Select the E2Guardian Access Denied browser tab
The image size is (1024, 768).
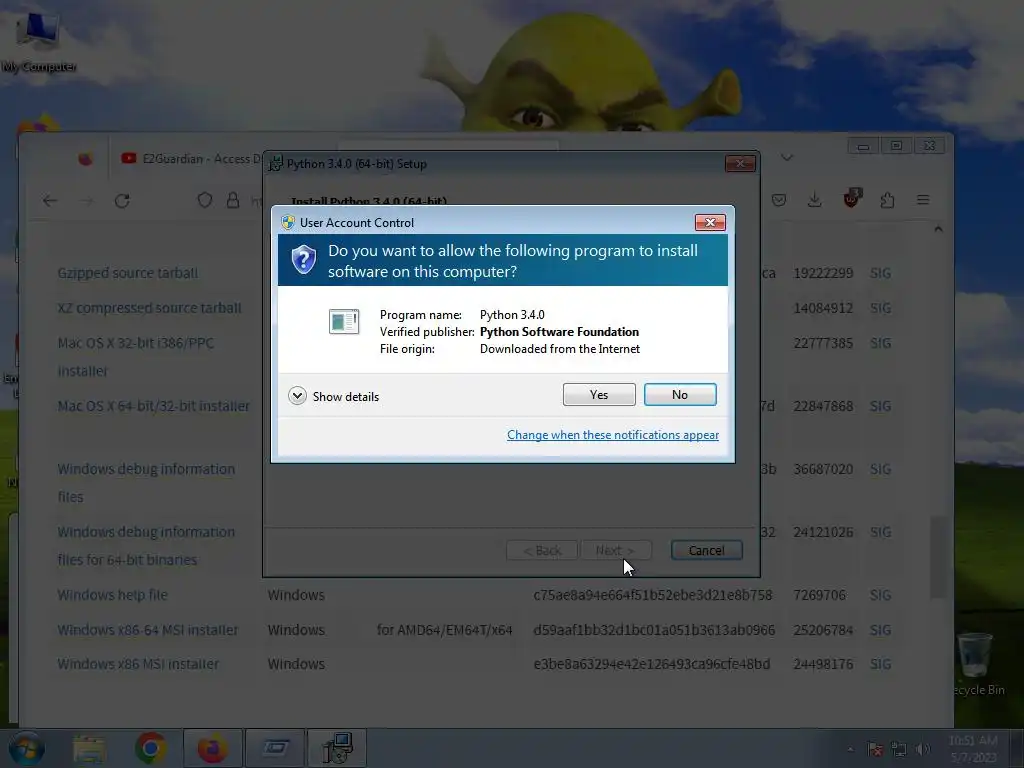[x=189, y=159]
